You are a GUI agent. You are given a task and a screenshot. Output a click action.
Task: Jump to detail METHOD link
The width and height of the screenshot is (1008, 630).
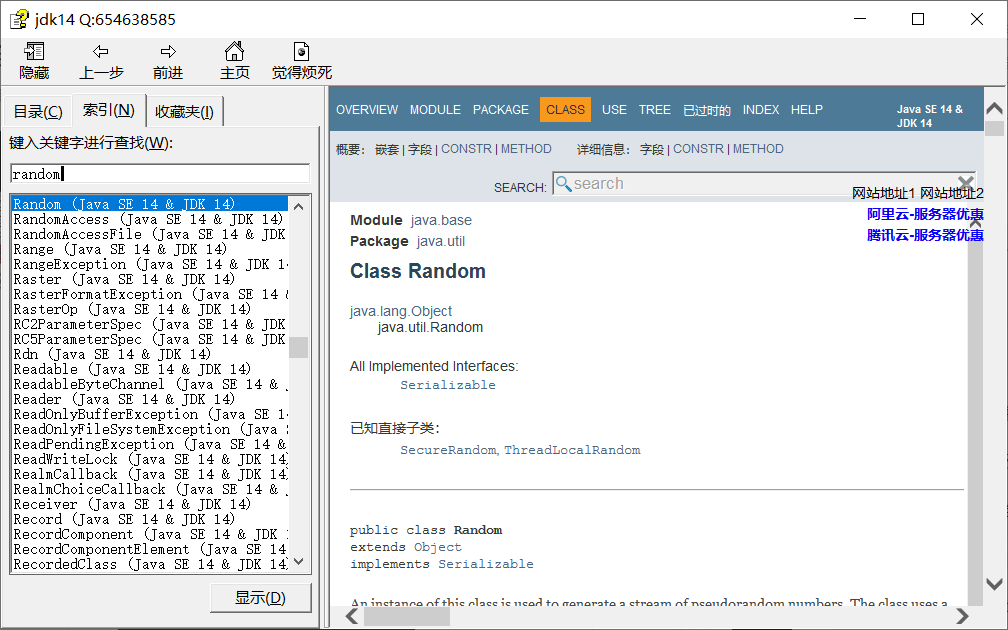tap(758, 149)
